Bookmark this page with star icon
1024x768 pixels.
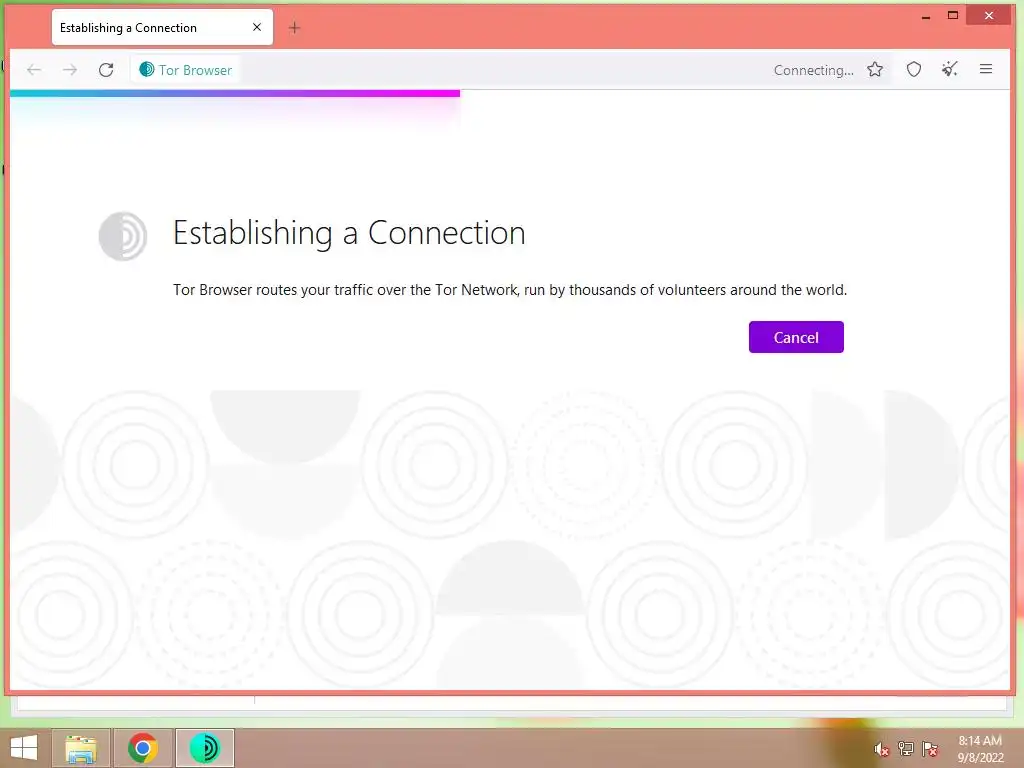coord(875,69)
